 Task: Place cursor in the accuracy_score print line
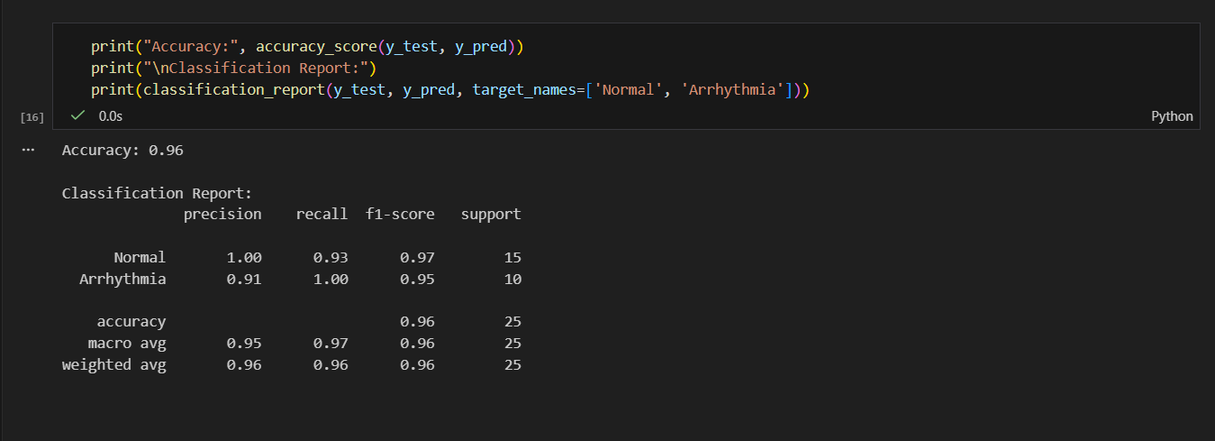click(x=307, y=46)
